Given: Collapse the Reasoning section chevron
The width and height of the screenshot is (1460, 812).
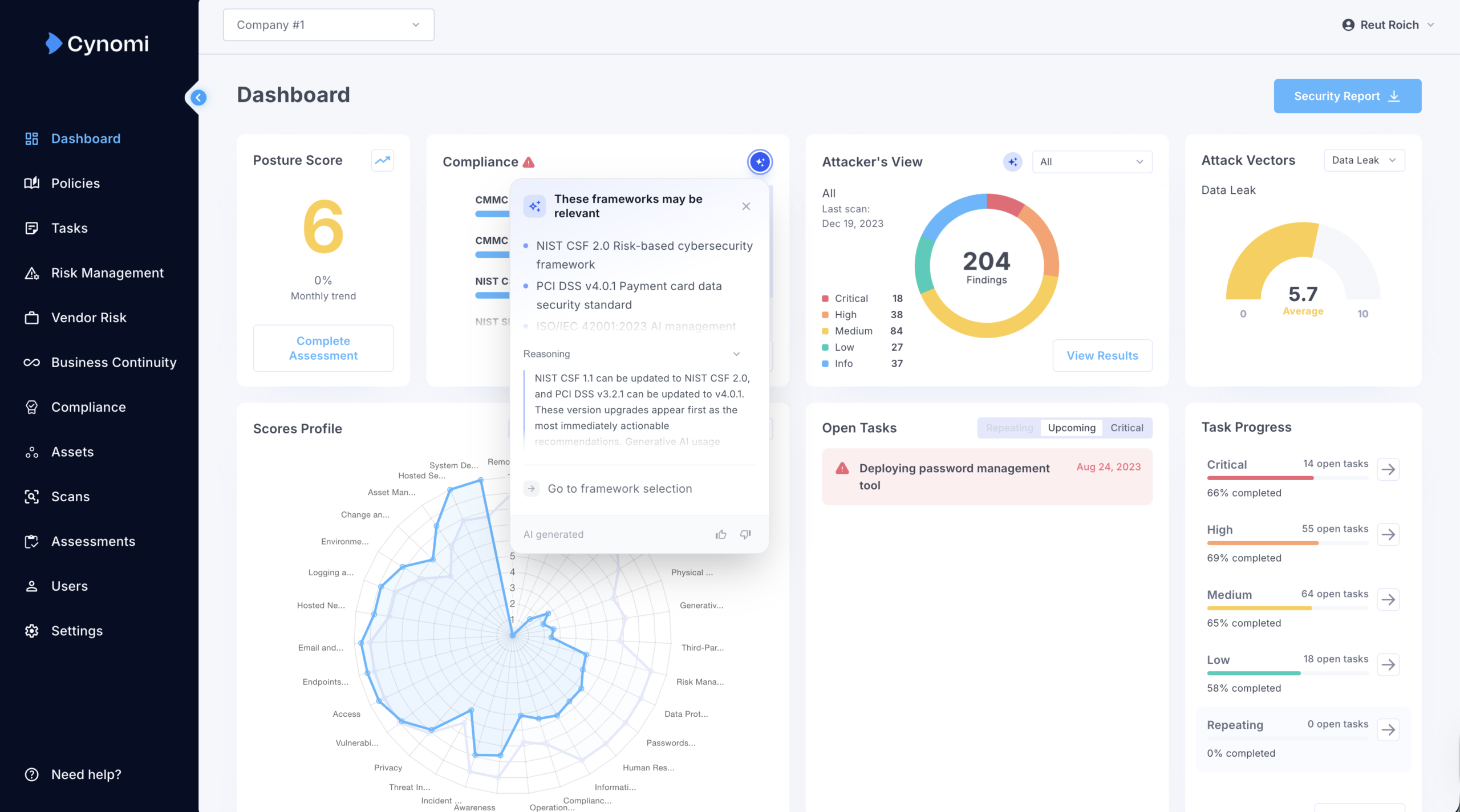Looking at the screenshot, I should (x=736, y=354).
